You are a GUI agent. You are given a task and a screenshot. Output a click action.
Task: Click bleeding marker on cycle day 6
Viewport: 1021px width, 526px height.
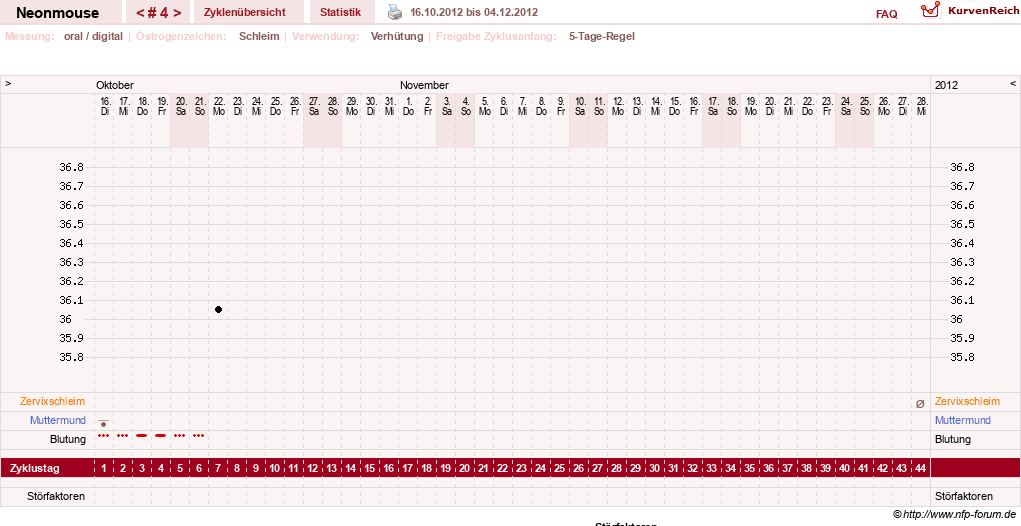[199, 436]
